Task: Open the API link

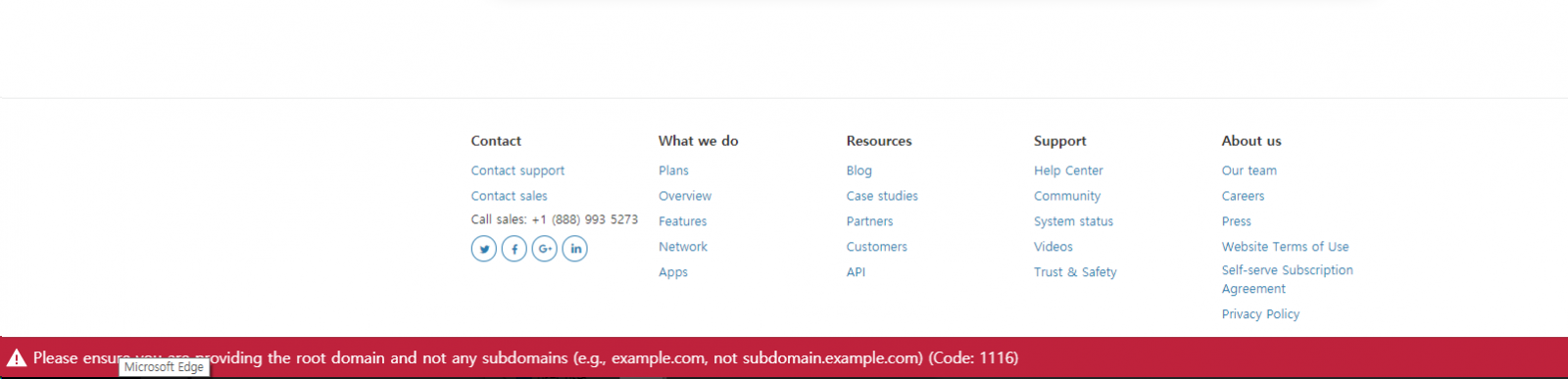Action: coord(856,272)
